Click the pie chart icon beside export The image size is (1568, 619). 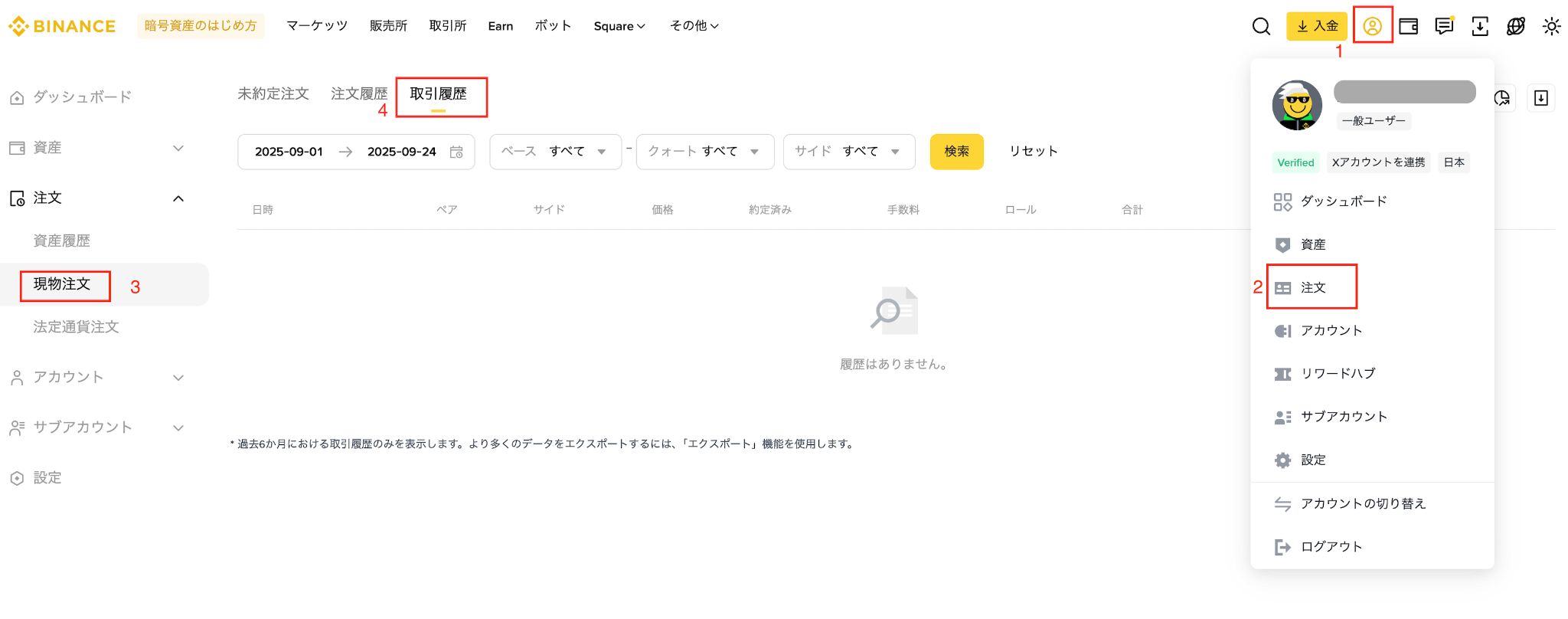pyautogui.click(x=1502, y=98)
